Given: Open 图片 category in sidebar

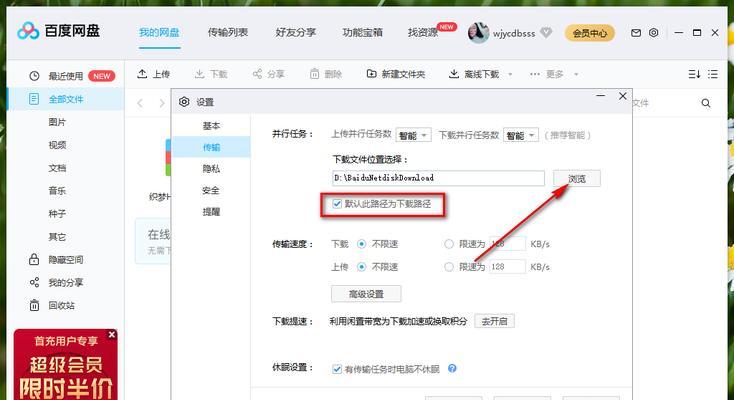Looking at the screenshot, I should (x=57, y=122).
